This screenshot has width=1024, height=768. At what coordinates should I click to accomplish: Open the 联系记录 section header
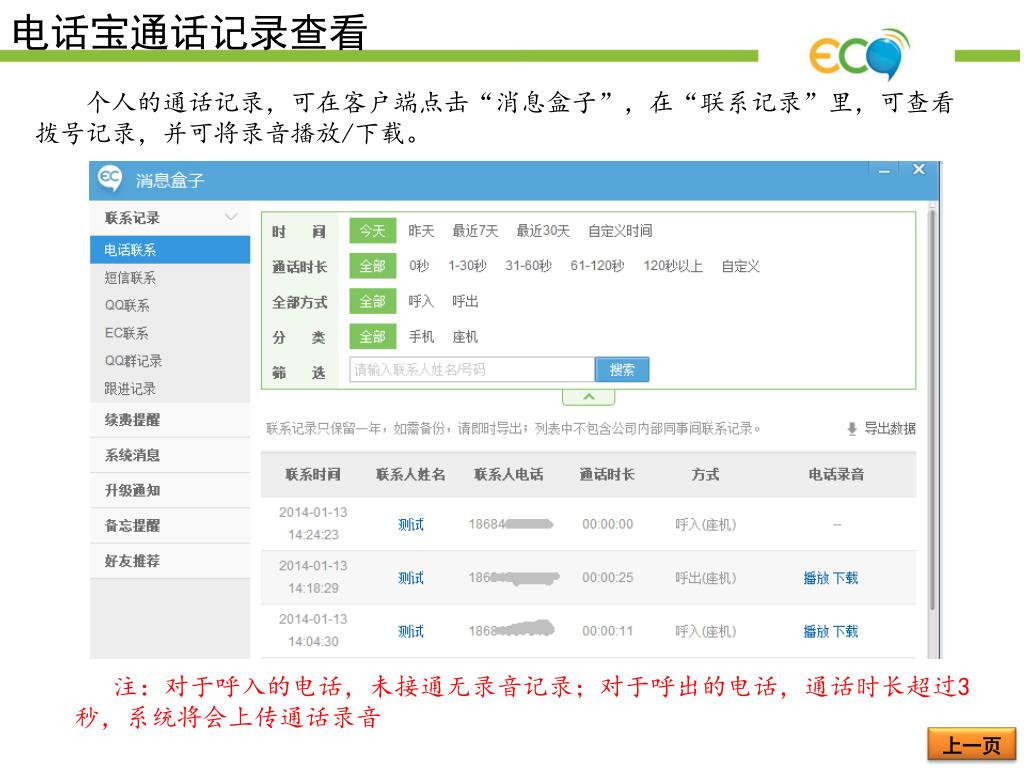170,217
